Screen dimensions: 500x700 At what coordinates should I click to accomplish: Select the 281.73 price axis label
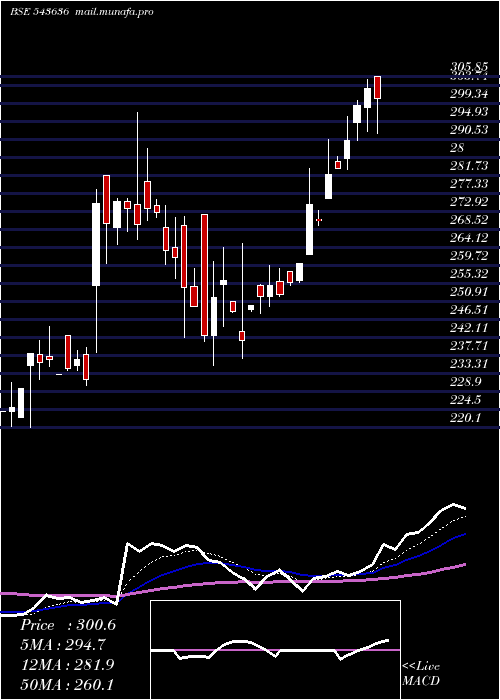click(x=469, y=166)
